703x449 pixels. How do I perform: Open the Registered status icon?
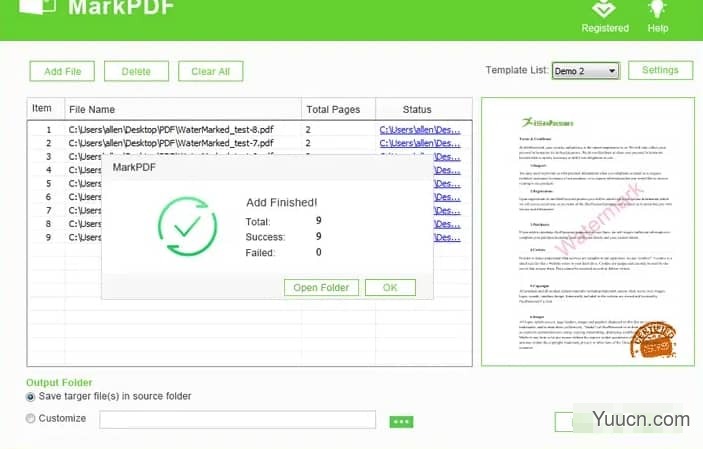tap(604, 10)
